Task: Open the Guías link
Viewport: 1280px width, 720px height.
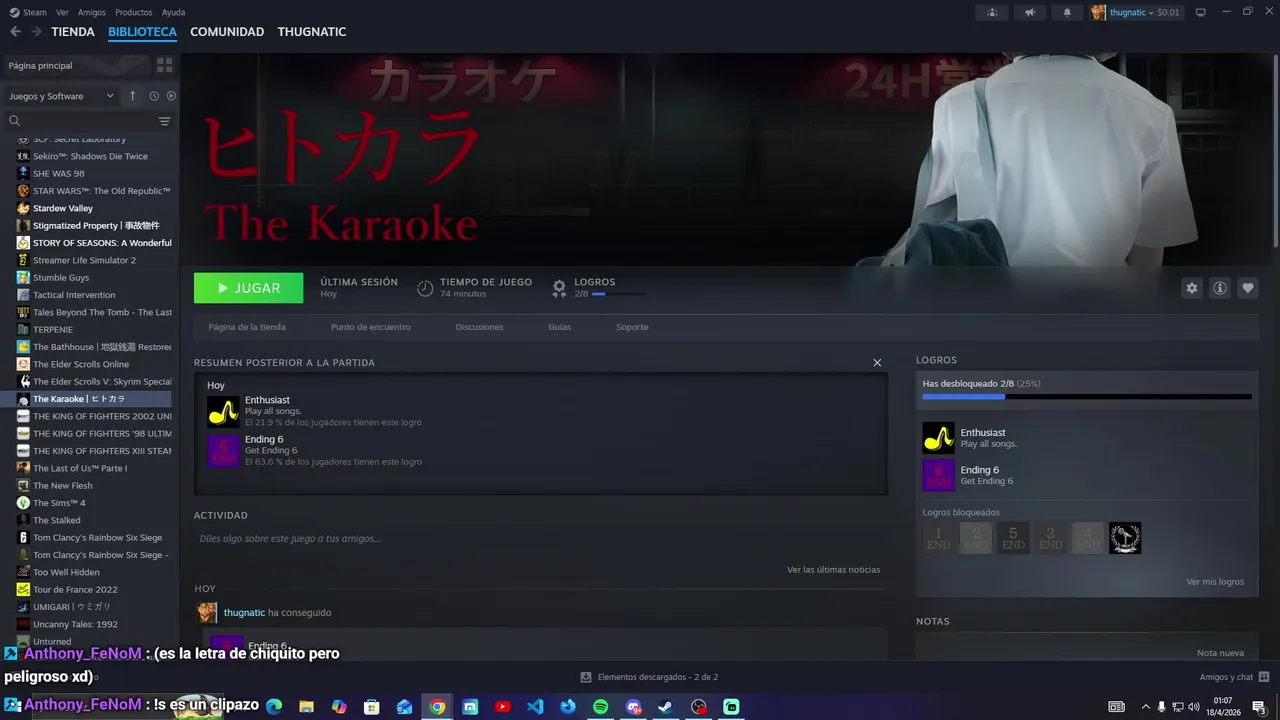Action: tap(560, 327)
